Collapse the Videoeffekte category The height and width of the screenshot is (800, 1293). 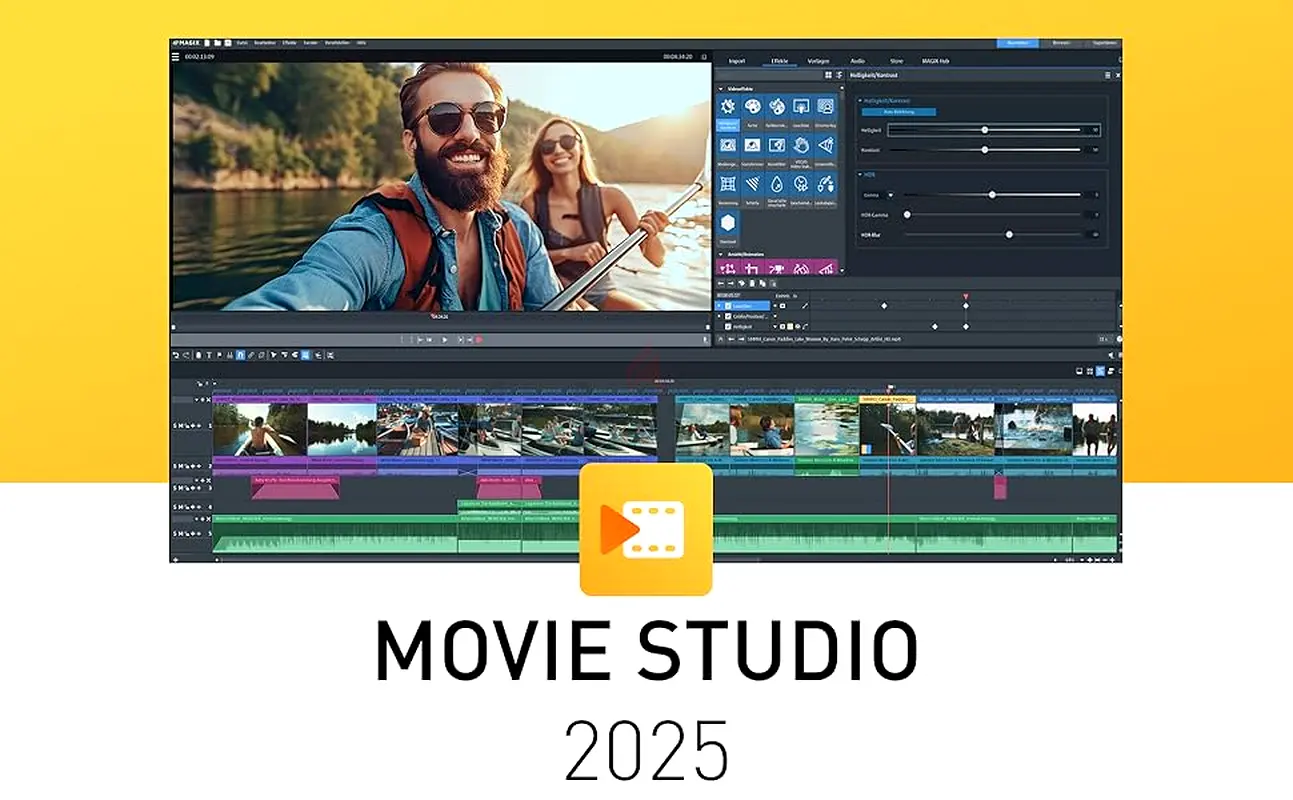pyautogui.click(x=721, y=89)
